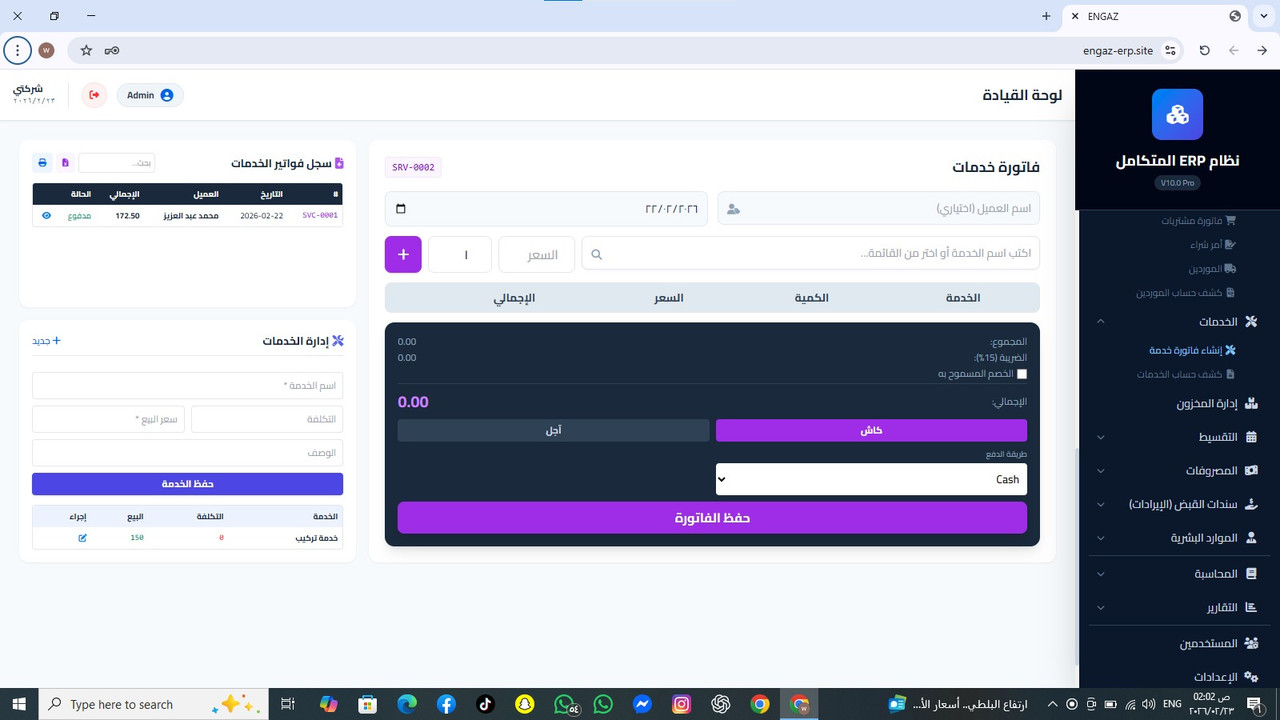This screenshot has width=1280, height=720.
Task: Export invoice log using the purple document icon
Action: (x=64, y=162)
